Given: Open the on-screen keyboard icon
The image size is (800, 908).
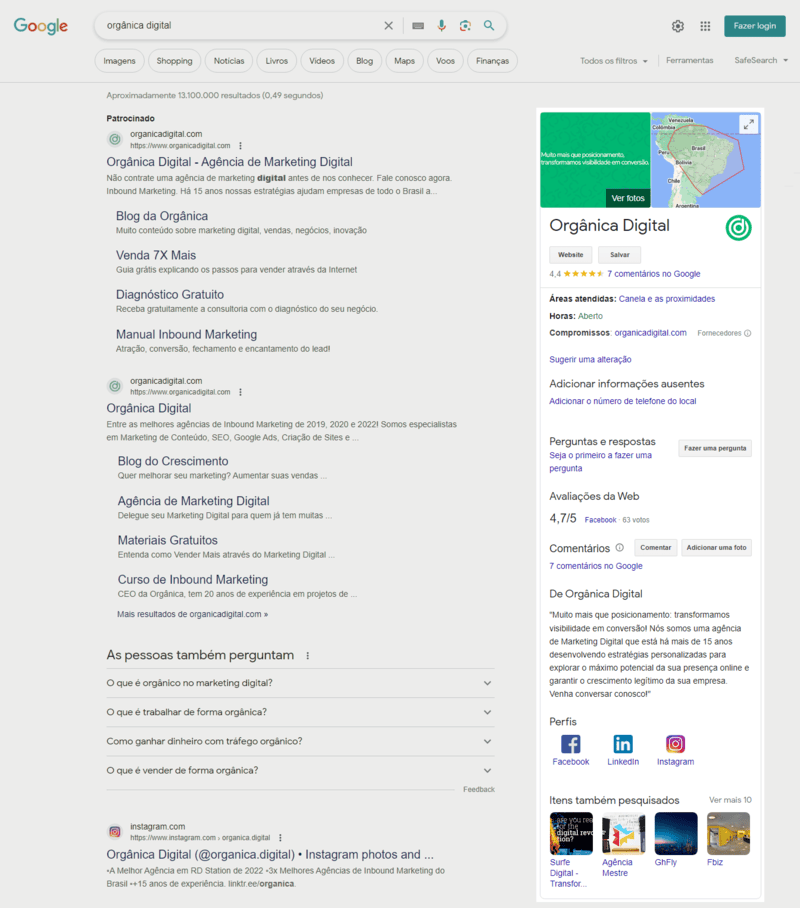Looking at the screenshot, I should coord(417,26).
